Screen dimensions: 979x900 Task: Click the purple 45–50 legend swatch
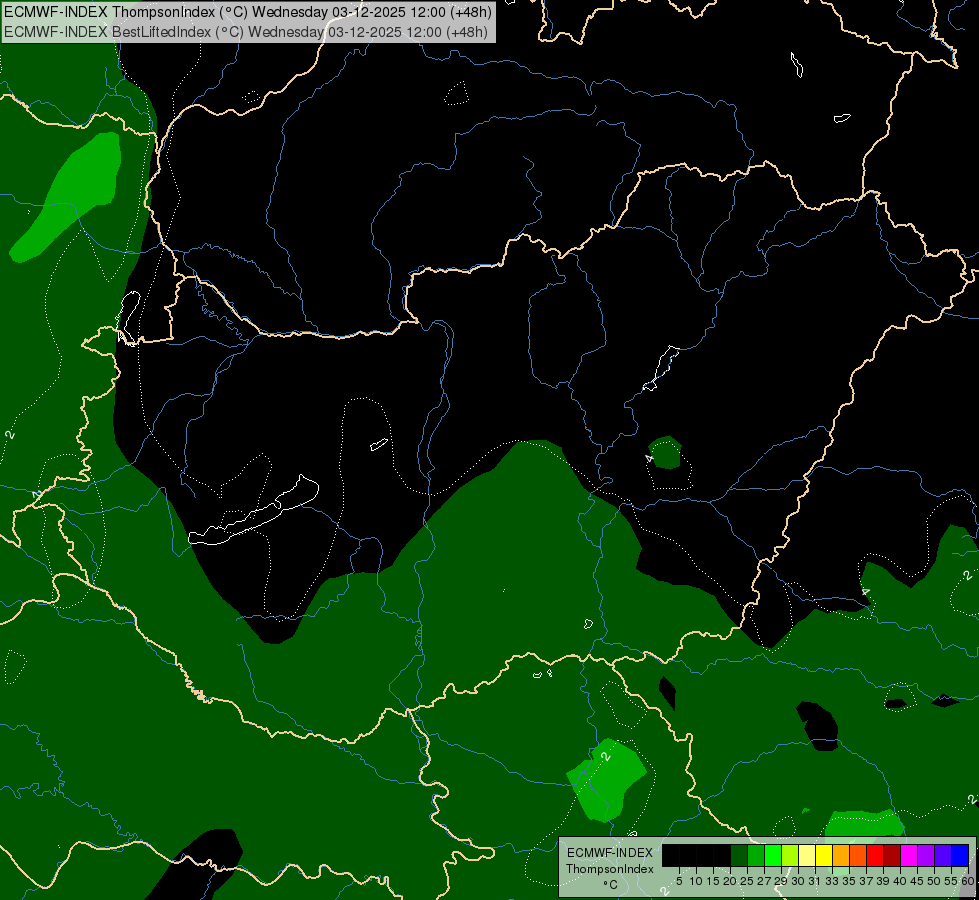[x=927, y=855]
